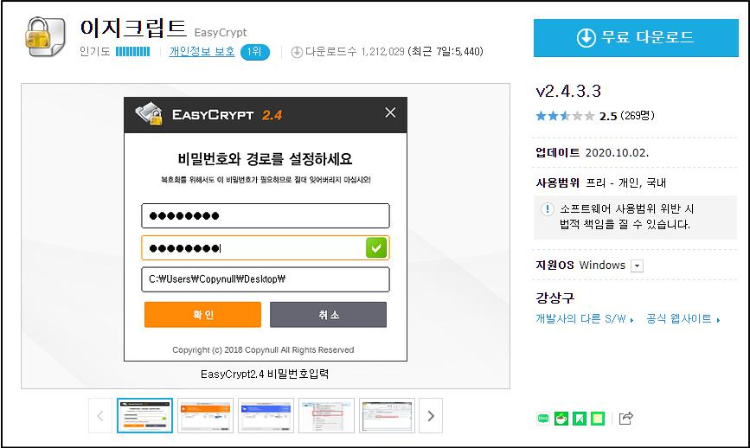Click the orange 확인 button
This screenshot has height=448, width=750.
203,315
